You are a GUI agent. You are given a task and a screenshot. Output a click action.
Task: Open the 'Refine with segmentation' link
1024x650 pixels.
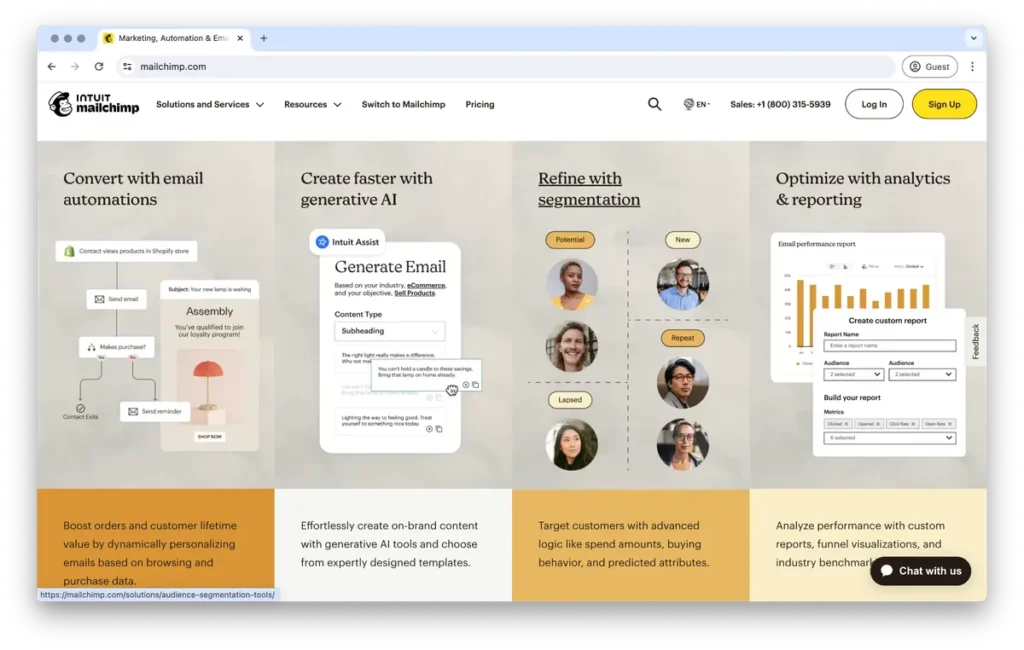[x=589, y=189]
